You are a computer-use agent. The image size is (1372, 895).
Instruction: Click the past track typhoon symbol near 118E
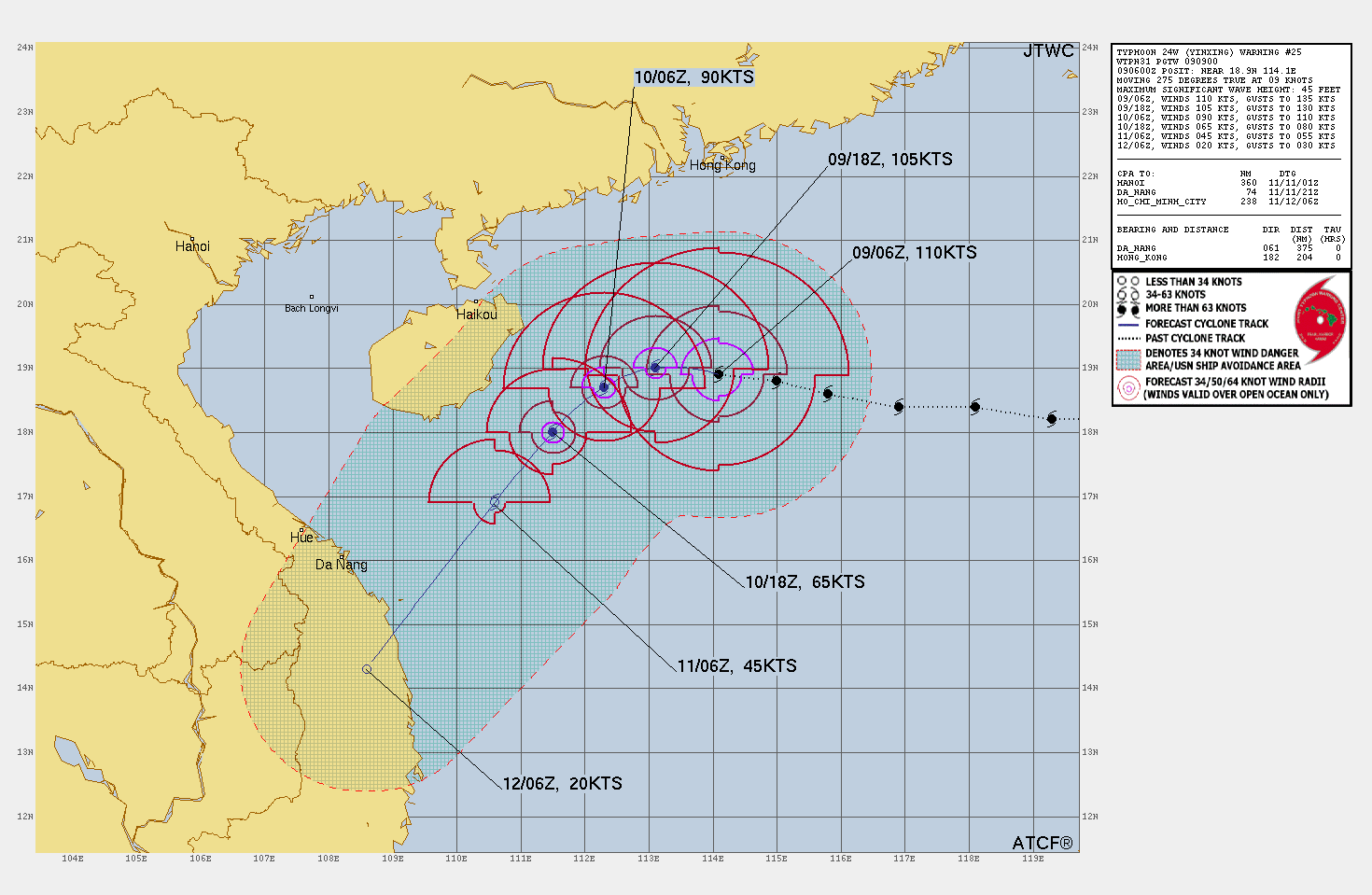tap(974, 407)
